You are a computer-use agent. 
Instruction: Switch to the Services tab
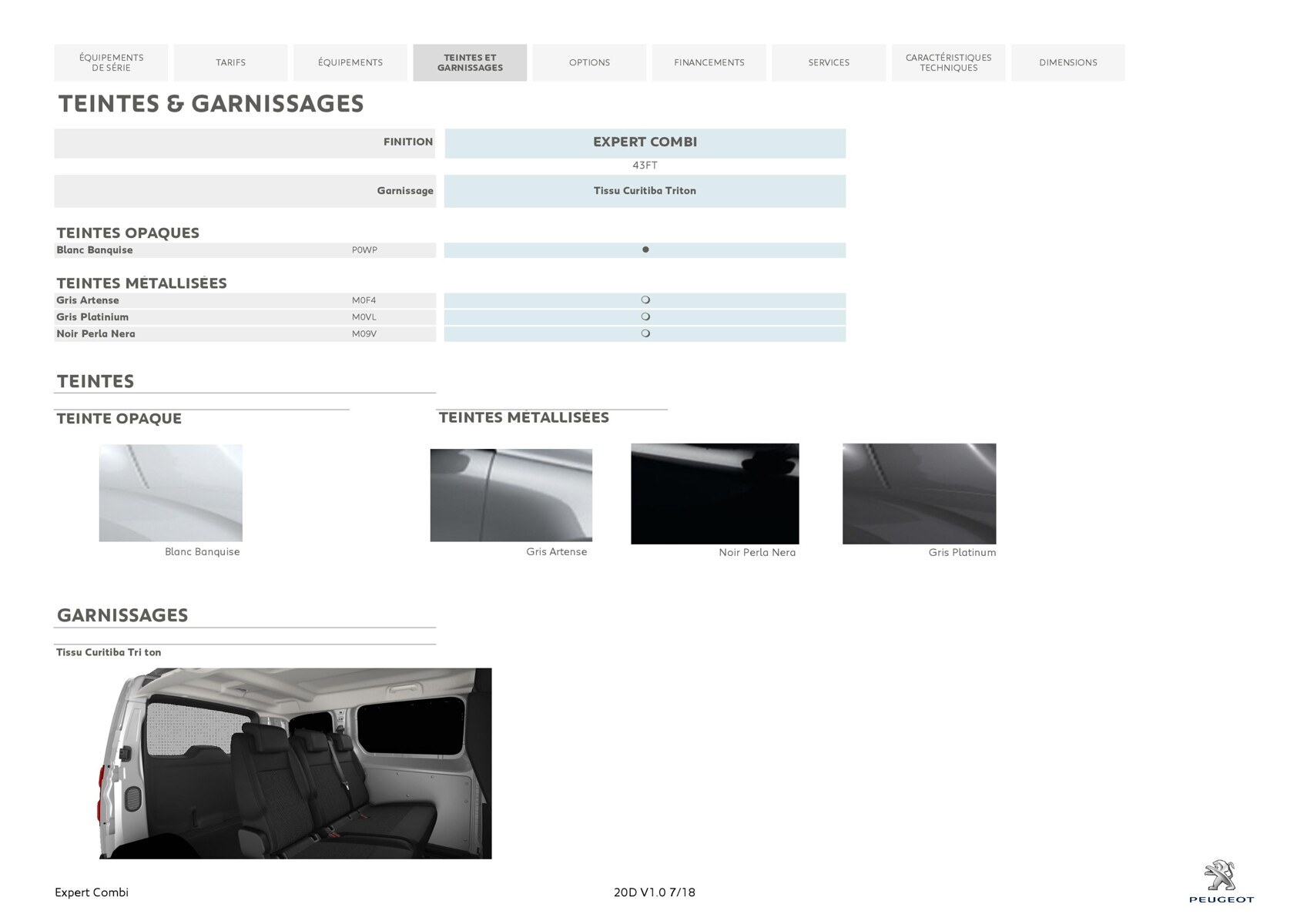(x=829, y=62)
